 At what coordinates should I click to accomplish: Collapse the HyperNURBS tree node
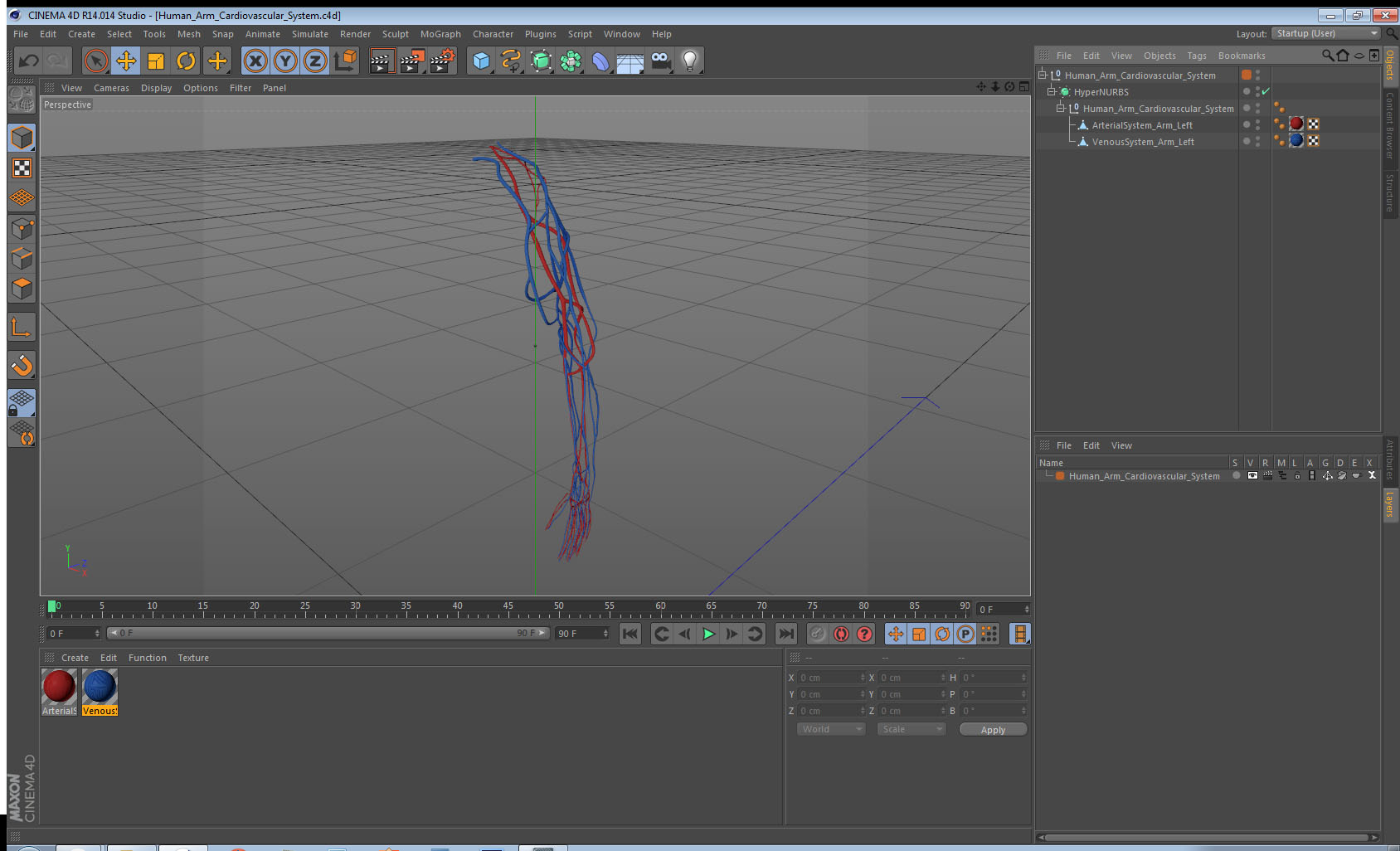coord(1051,91)
